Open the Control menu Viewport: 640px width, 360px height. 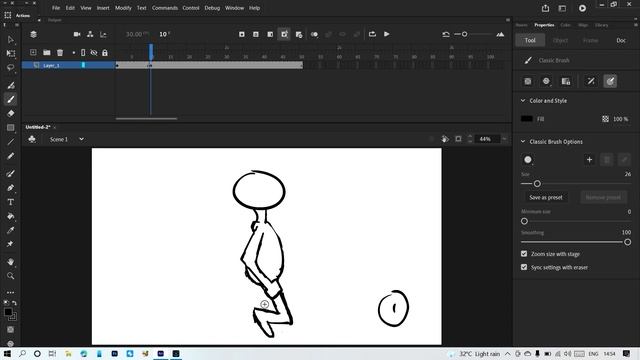191,8
